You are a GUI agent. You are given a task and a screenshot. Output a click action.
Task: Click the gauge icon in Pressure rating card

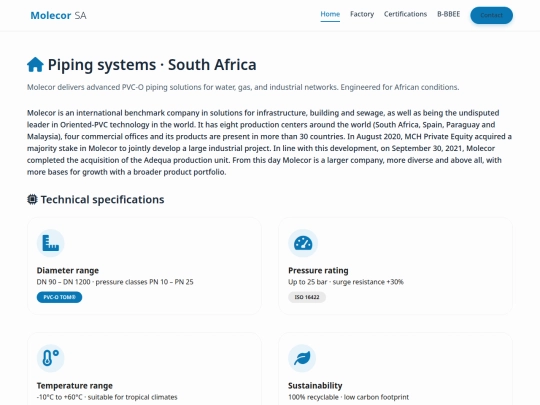click(303, 243)
